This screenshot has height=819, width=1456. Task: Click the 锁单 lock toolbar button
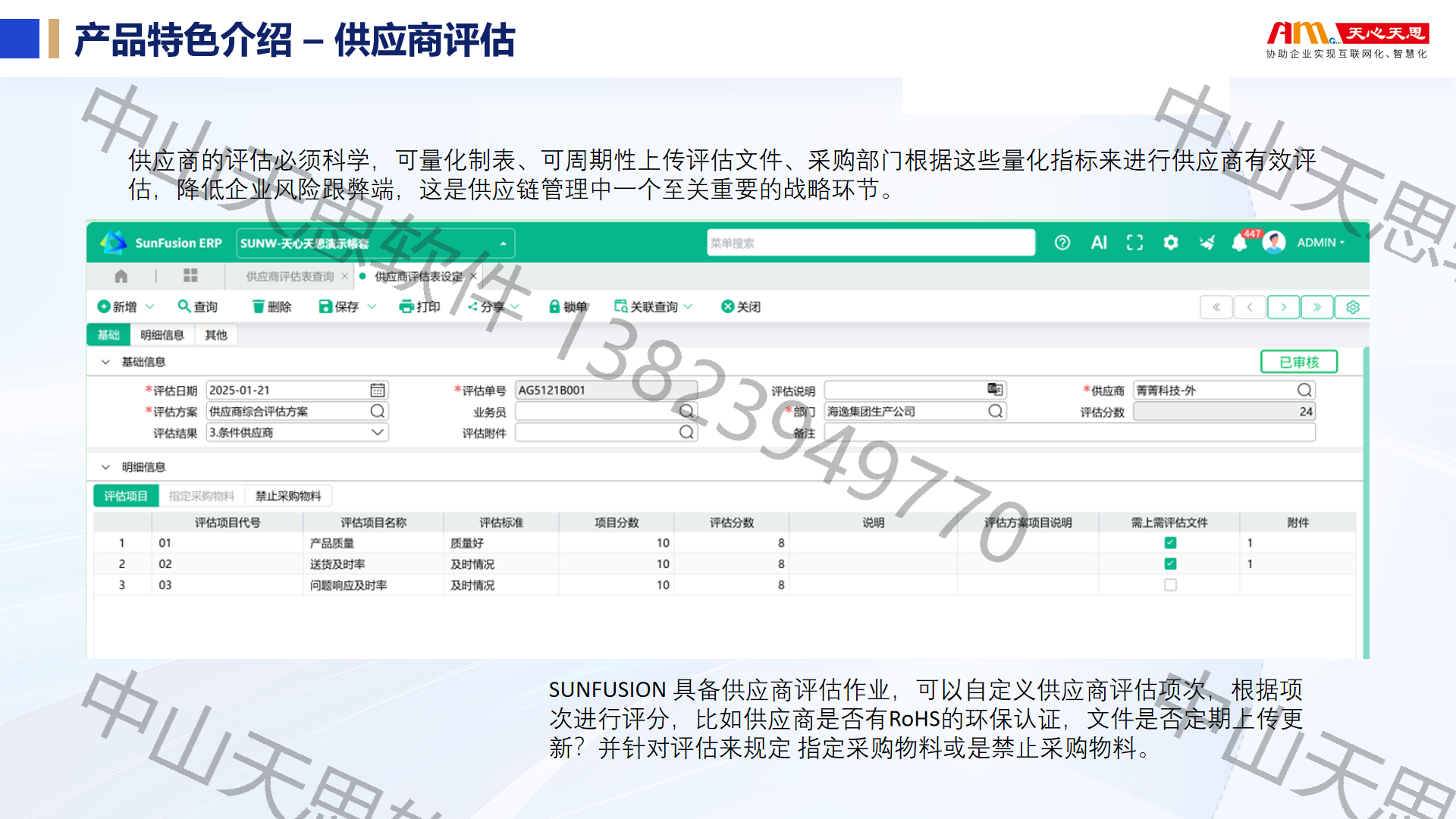(x=568, y=306)
